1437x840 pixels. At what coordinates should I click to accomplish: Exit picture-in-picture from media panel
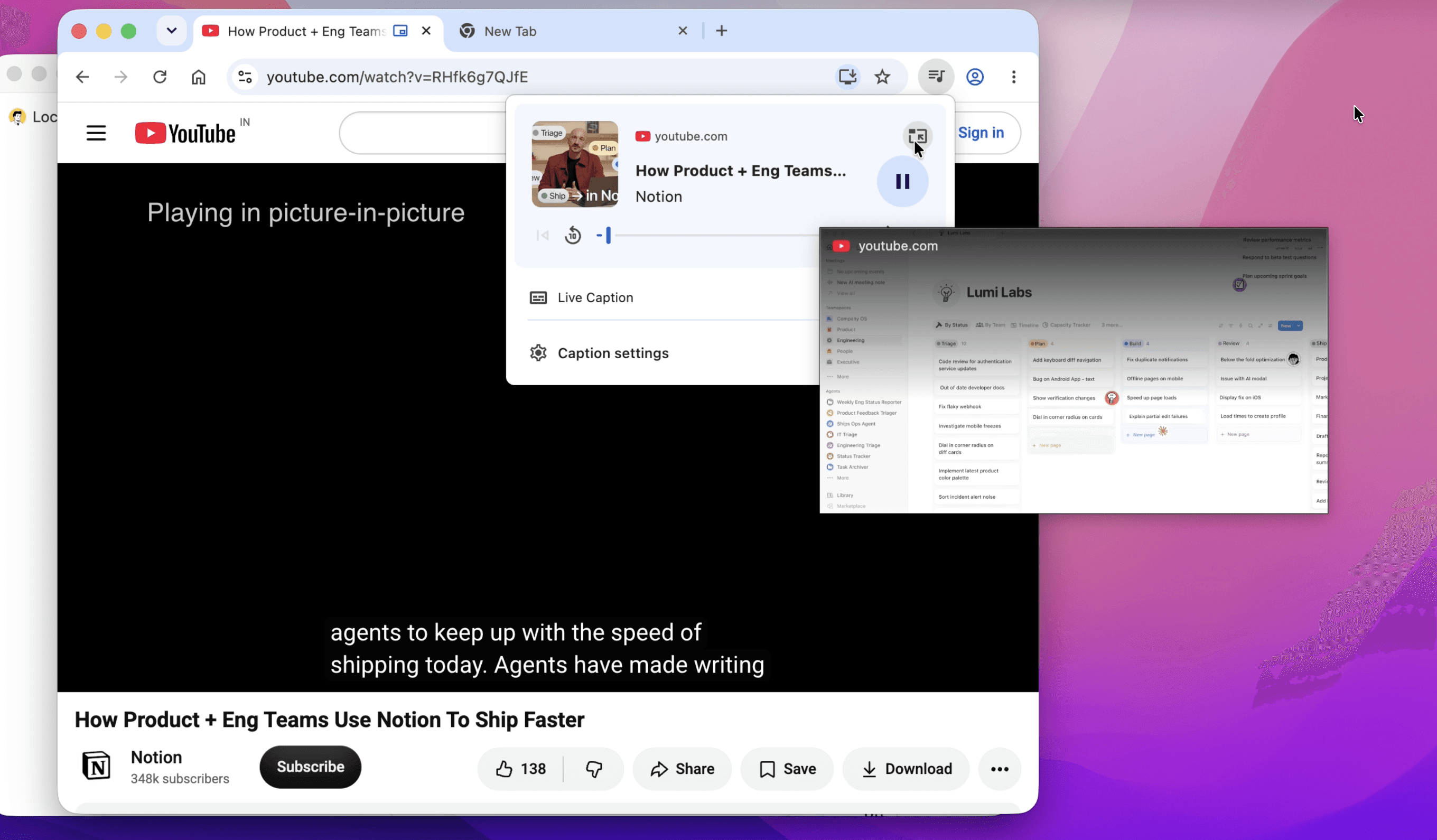pos(917,136)
